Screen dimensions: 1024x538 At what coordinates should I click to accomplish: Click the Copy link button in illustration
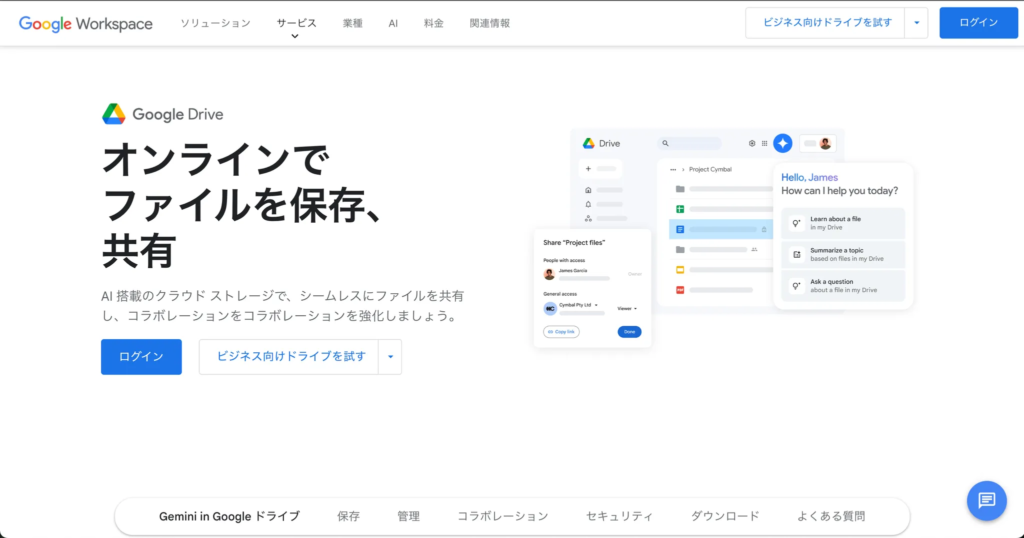point(561,332)
